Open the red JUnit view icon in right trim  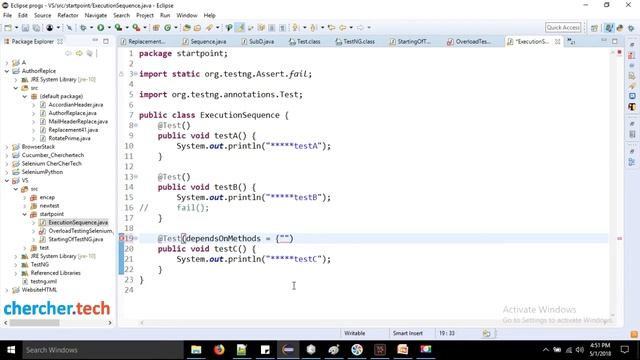click(x=632, y=55)
